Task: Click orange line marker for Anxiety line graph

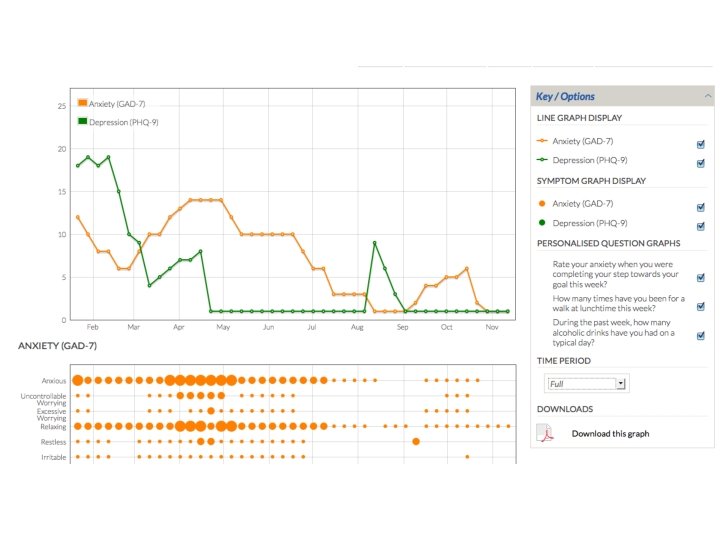Action: [542, 141]
